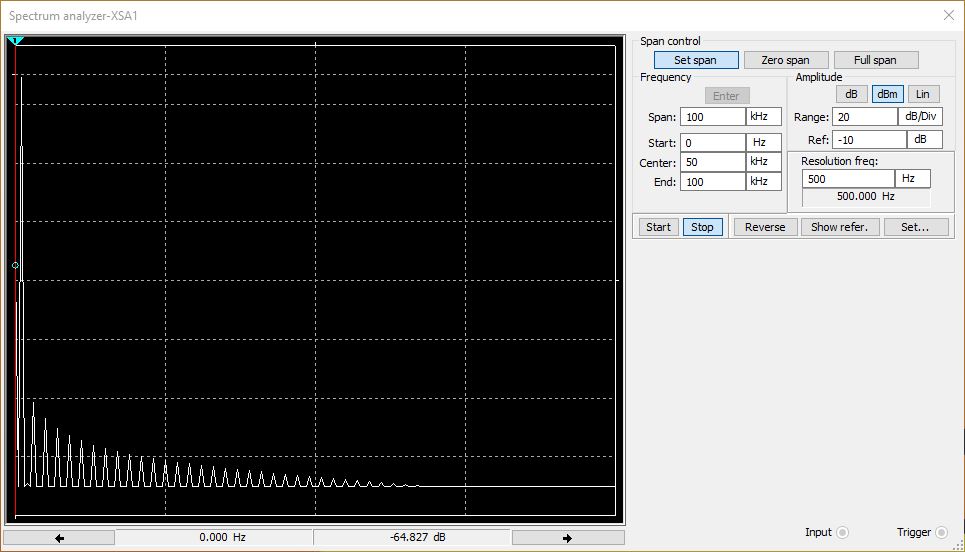Switch amplitude scale to dB

pos(851,94)
